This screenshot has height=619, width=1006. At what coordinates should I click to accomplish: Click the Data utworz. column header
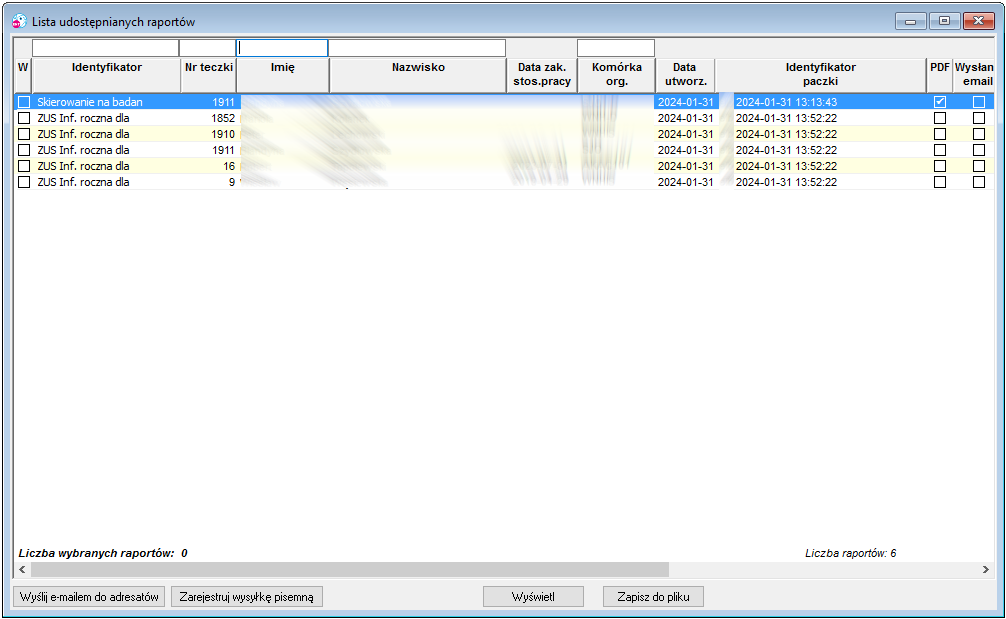[685, 75]
